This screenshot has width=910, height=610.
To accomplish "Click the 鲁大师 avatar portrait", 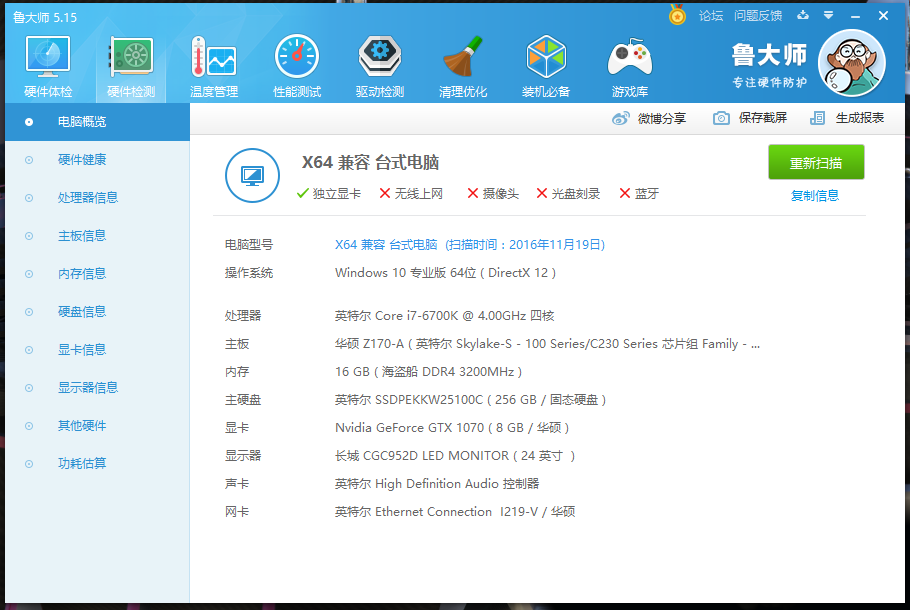I will point(851,63).
